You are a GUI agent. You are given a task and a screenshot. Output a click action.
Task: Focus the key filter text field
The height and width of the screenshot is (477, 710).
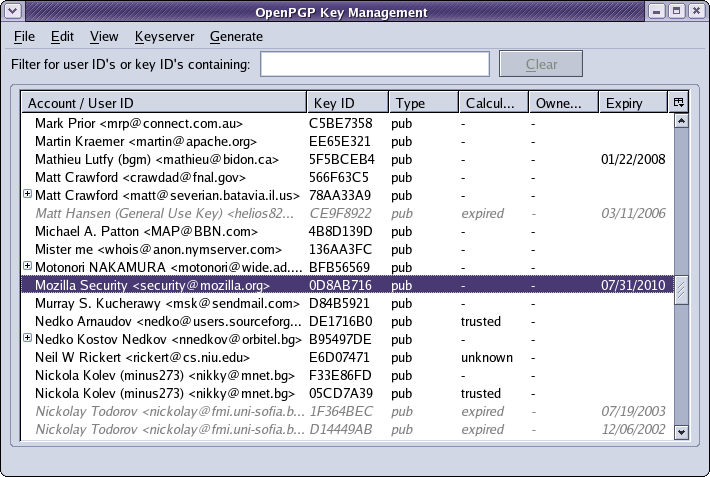click(x=375, y=64)
